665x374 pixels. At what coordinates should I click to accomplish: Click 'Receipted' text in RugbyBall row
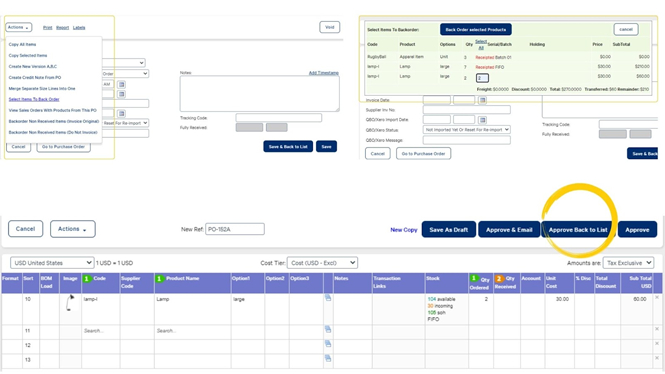[x=484, y=57]
